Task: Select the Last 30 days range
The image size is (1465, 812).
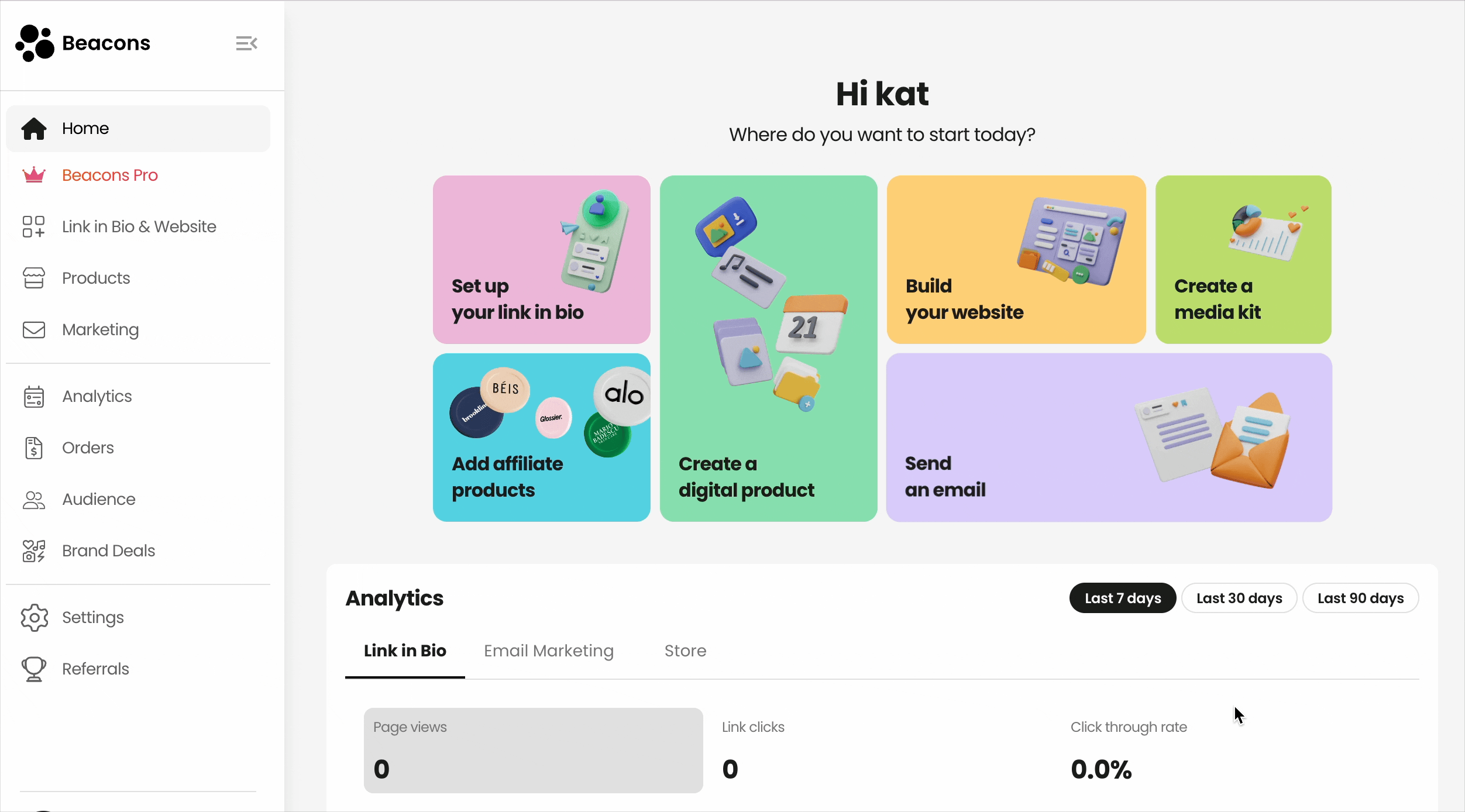Action: click(1239, 598)
